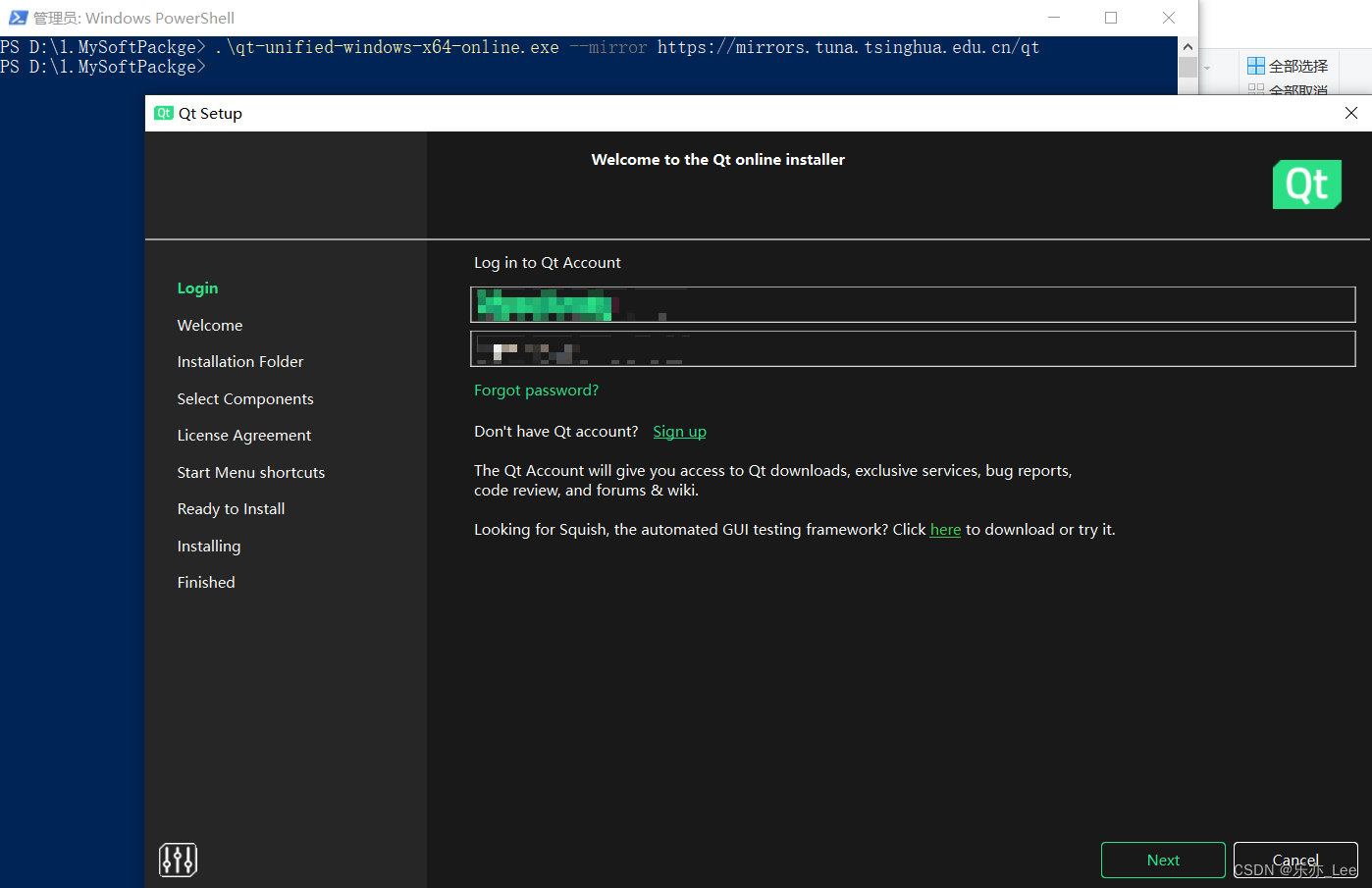Screen dimensions: 1372x888
Task: Select the Login step in sidebar
Action: coord(197,288)
